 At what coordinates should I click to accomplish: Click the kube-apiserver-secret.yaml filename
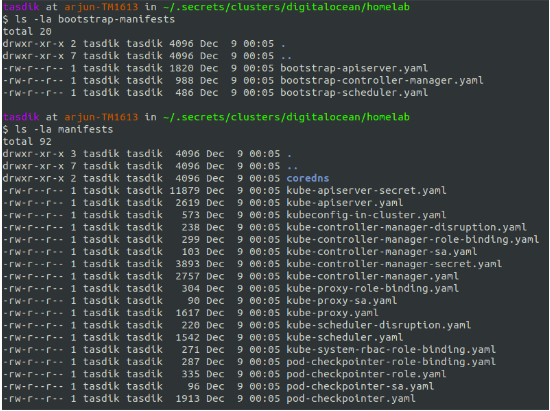pyautogui.click(x=366, y=191)
